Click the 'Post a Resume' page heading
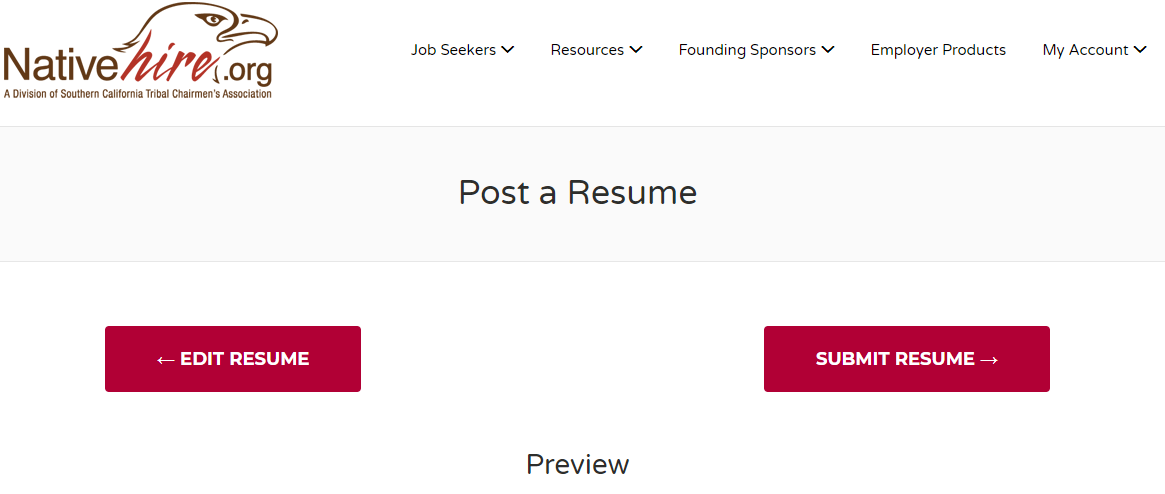 pyautogui.click(x=577, y=192)
